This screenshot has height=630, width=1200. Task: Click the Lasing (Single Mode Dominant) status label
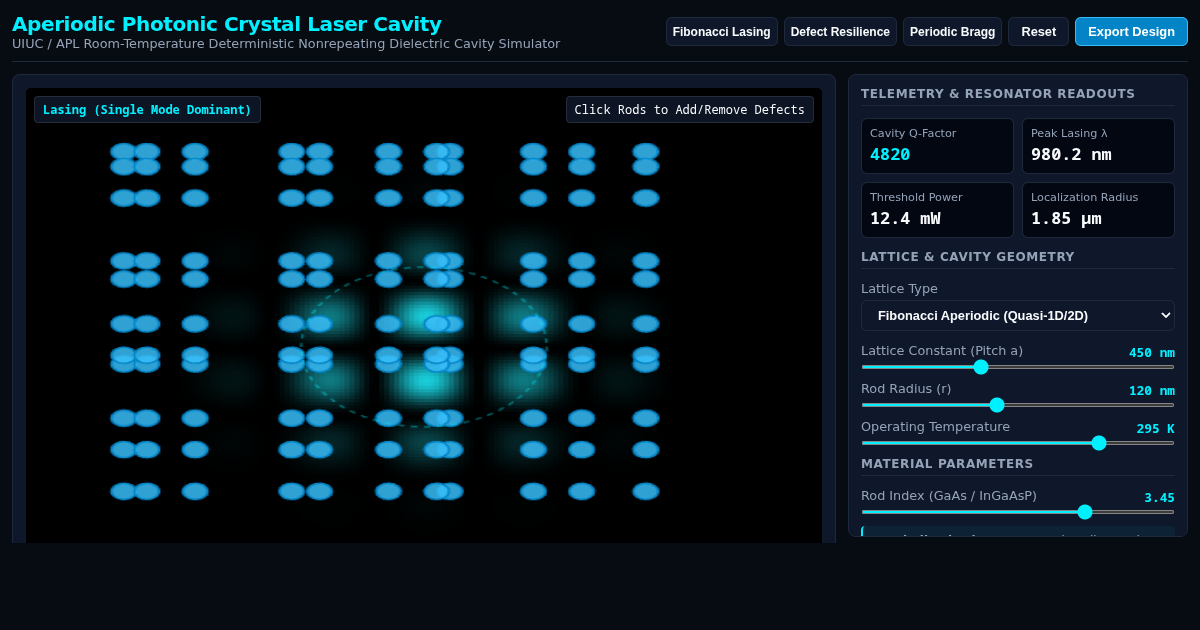[x=147, y=110]
